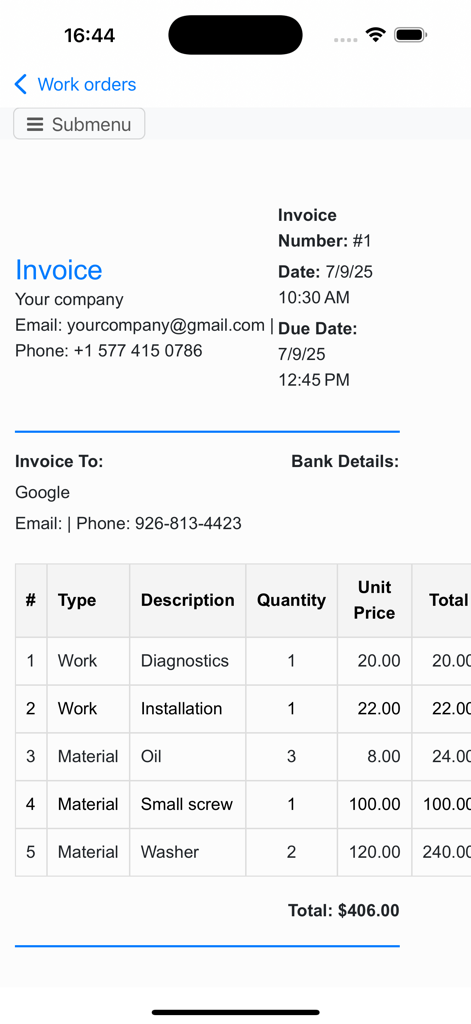This screenshot has width=471, height=1024.
Task: Tap the # column header
Action: (x=31, y=600)
